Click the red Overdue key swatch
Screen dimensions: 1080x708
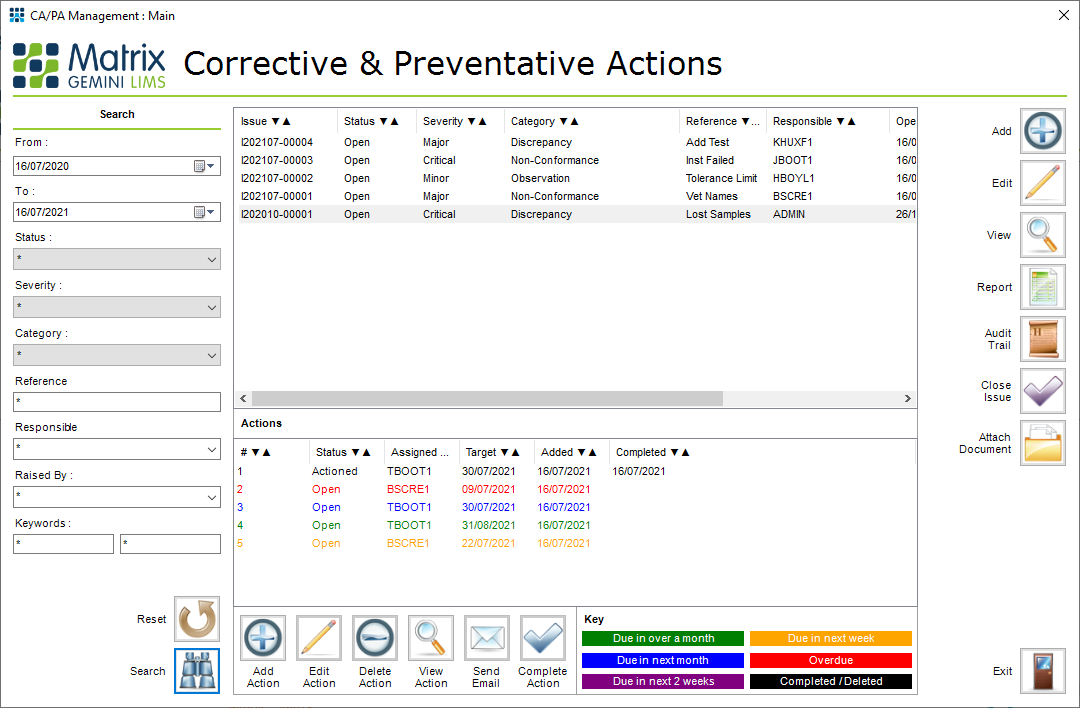(x=831, y=661)
